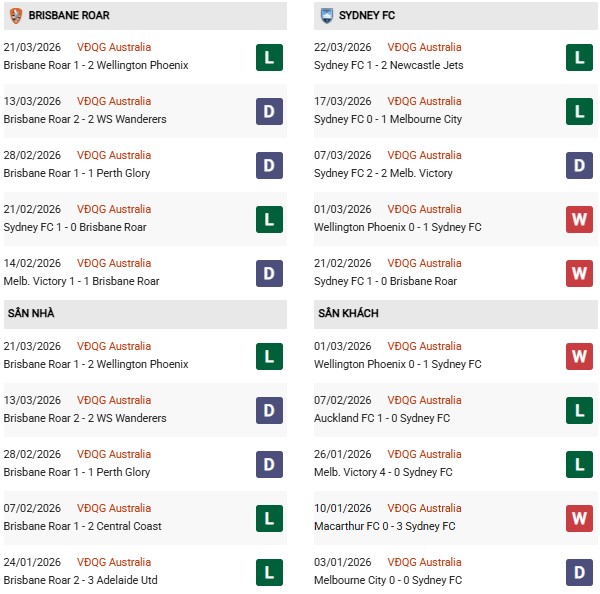
Task: Open VĐQG Australia link dated 03/01/2026
Action: [x=420, y=563]
